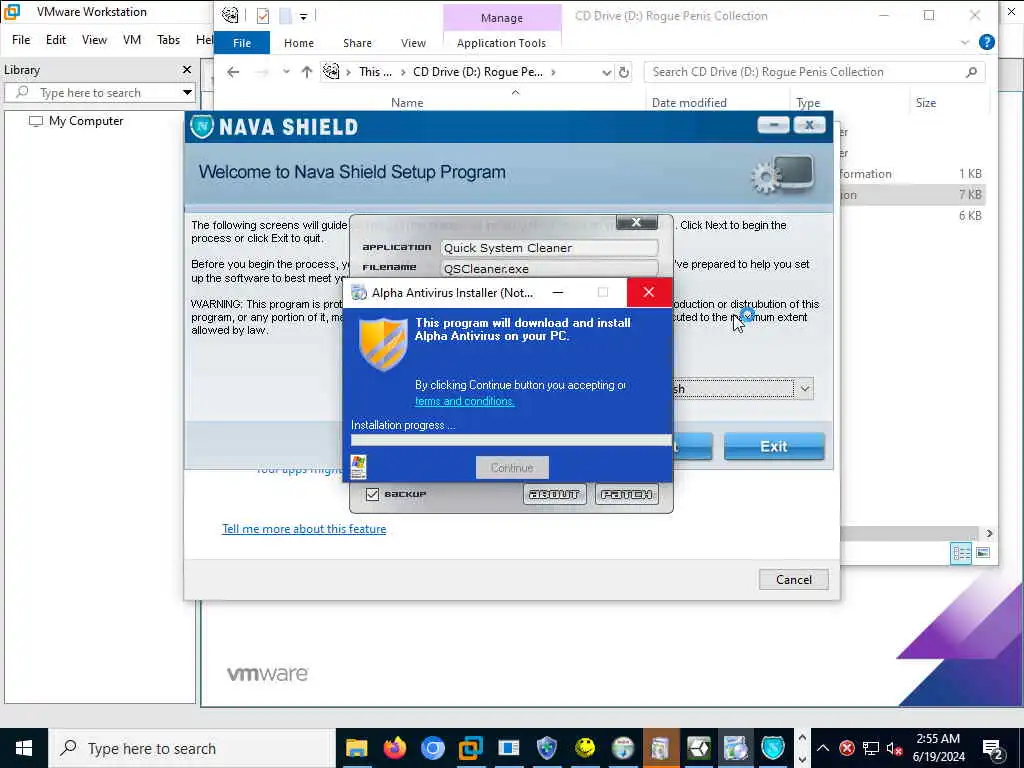Open the terms and conditions link
Viewport: 1024px width, 768px height.
click(464, 401)
